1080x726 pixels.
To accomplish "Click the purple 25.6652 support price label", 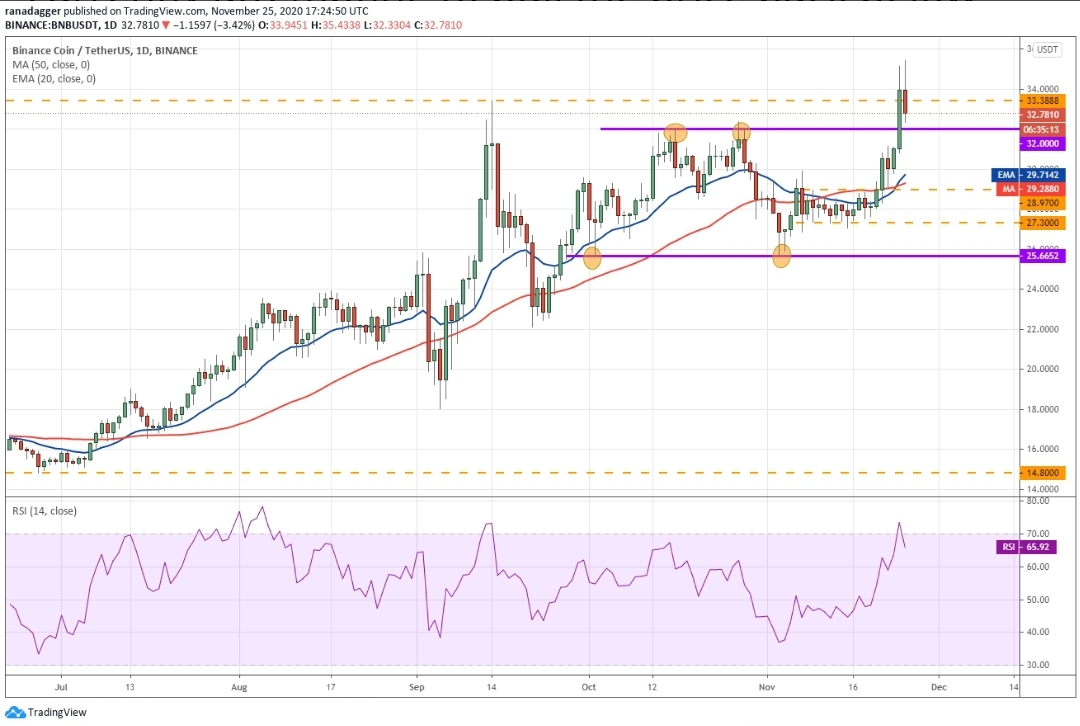I will coord(1043,256).
